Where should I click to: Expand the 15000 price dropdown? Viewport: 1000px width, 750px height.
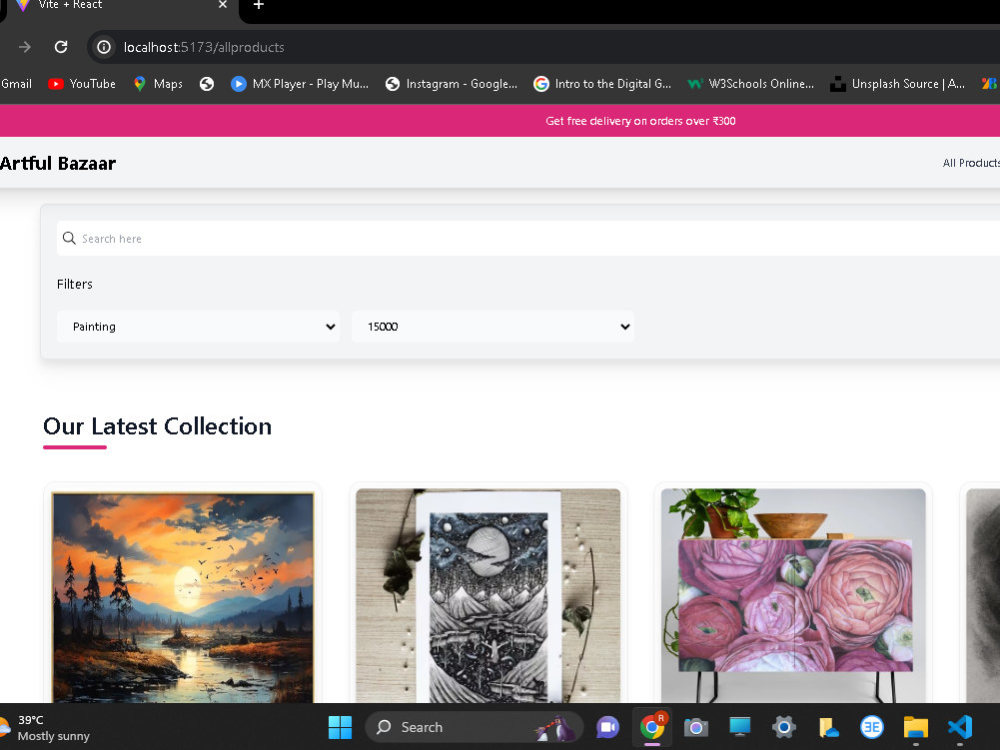[492, 327]
